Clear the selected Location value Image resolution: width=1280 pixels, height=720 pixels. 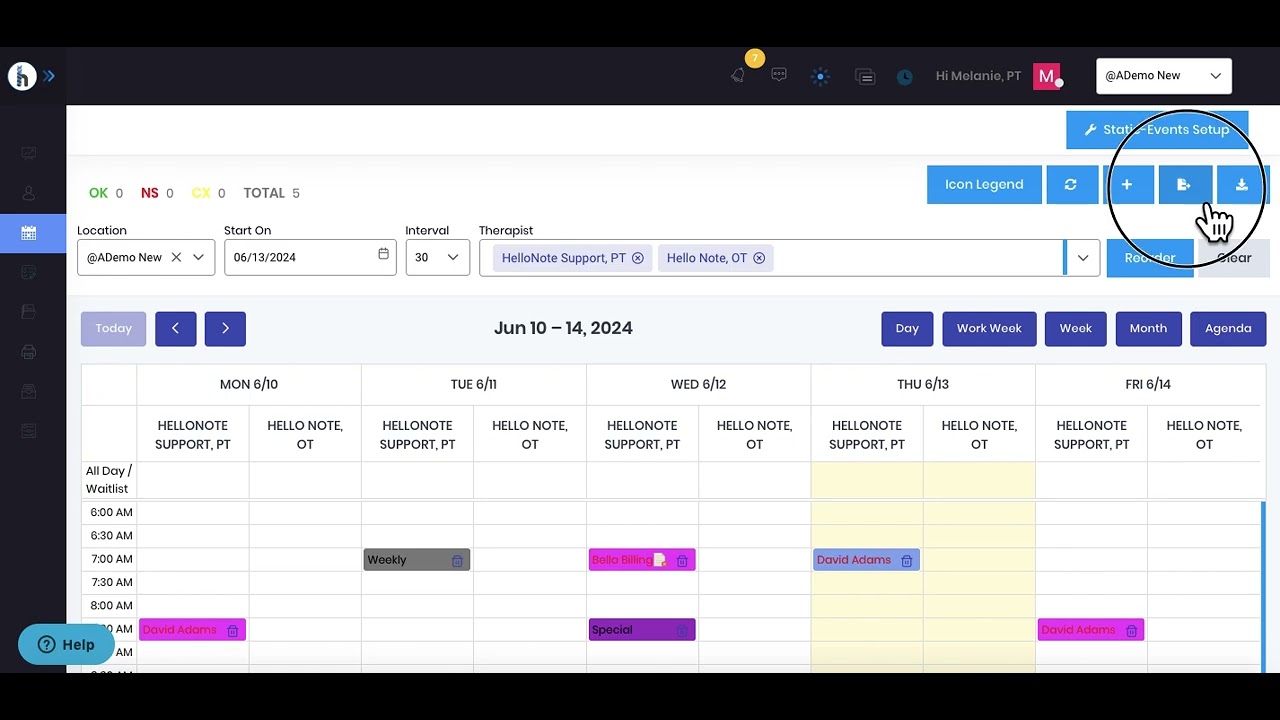(176, 258)
